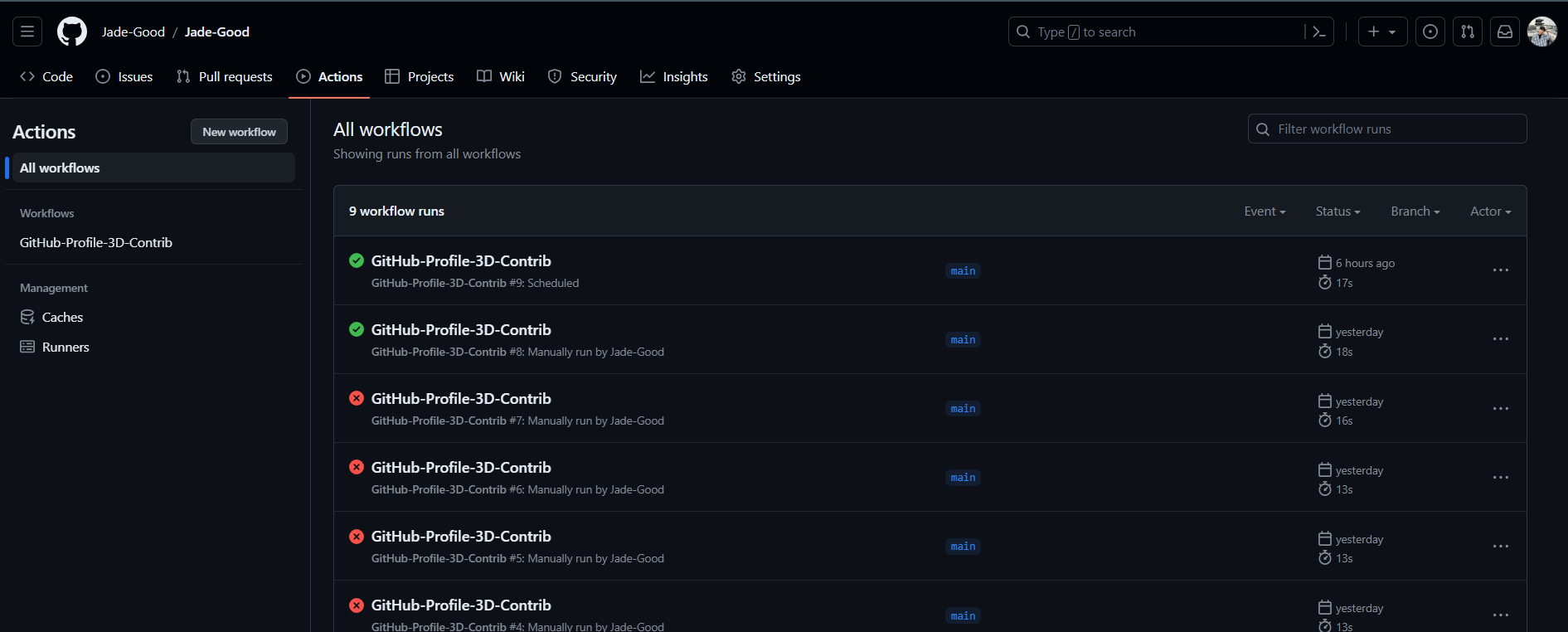The height and width of the screenshot is (632, 1568).
Task: Open the three-dot menu for run #8
Action: pos(1501,339)
